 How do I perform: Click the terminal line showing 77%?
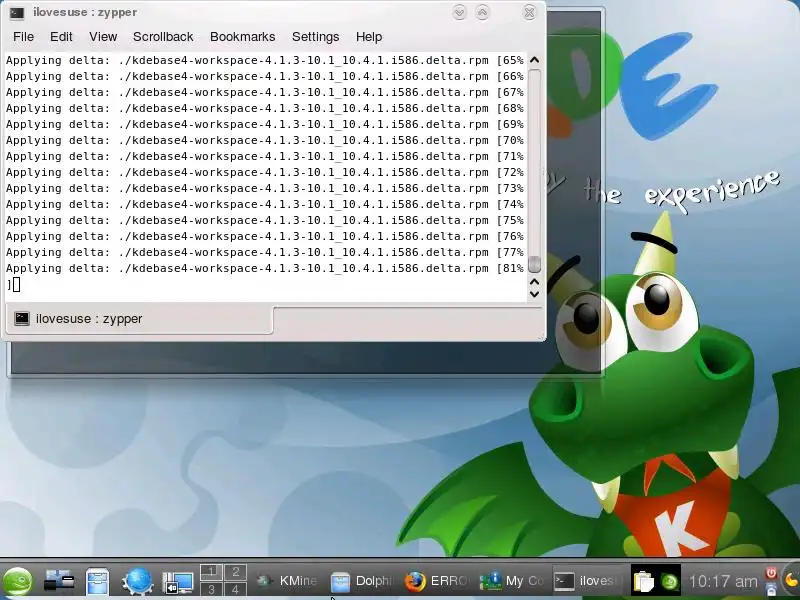pyautogui.click(x=265, y=253)
